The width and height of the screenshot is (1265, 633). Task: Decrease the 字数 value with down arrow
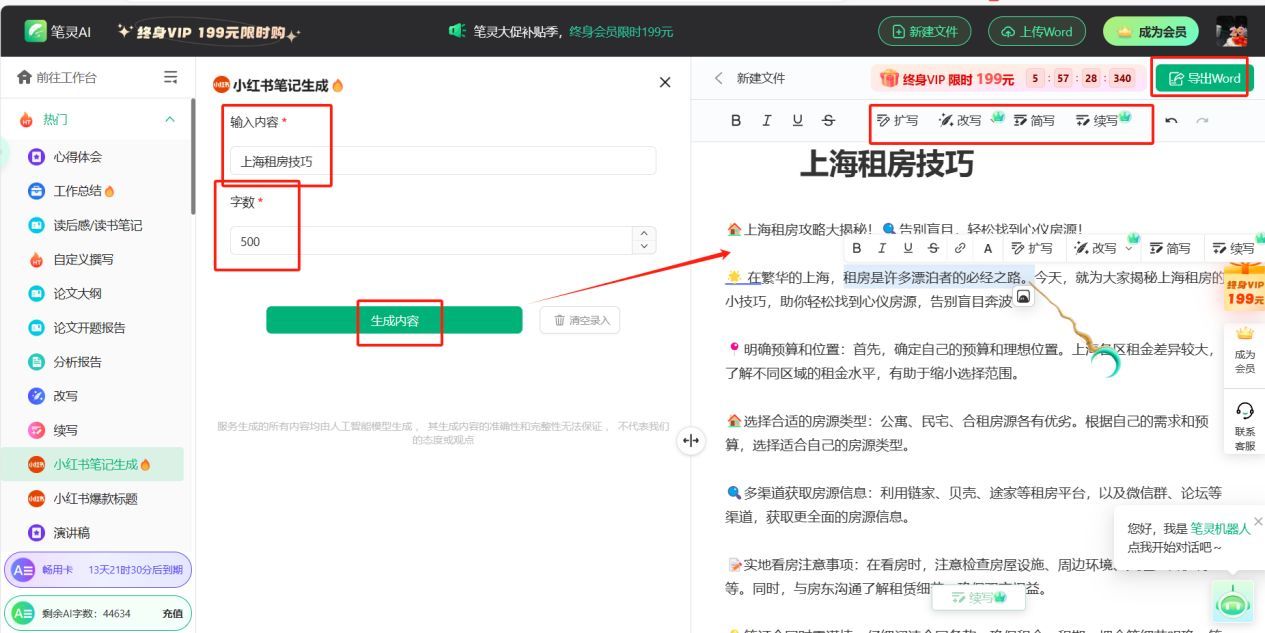(x=644, y=247)
